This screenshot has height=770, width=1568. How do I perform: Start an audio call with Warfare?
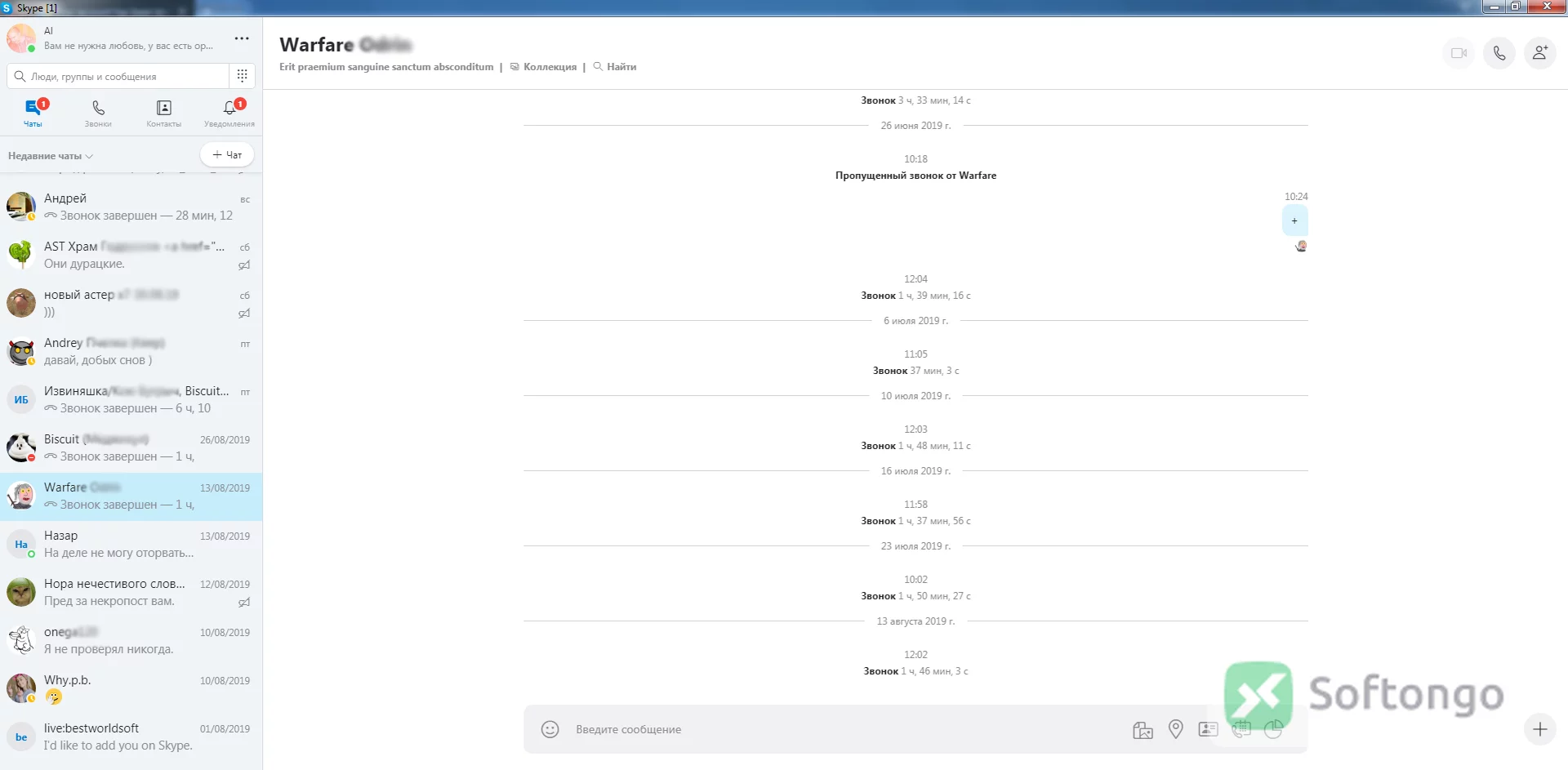(1499, 53)
